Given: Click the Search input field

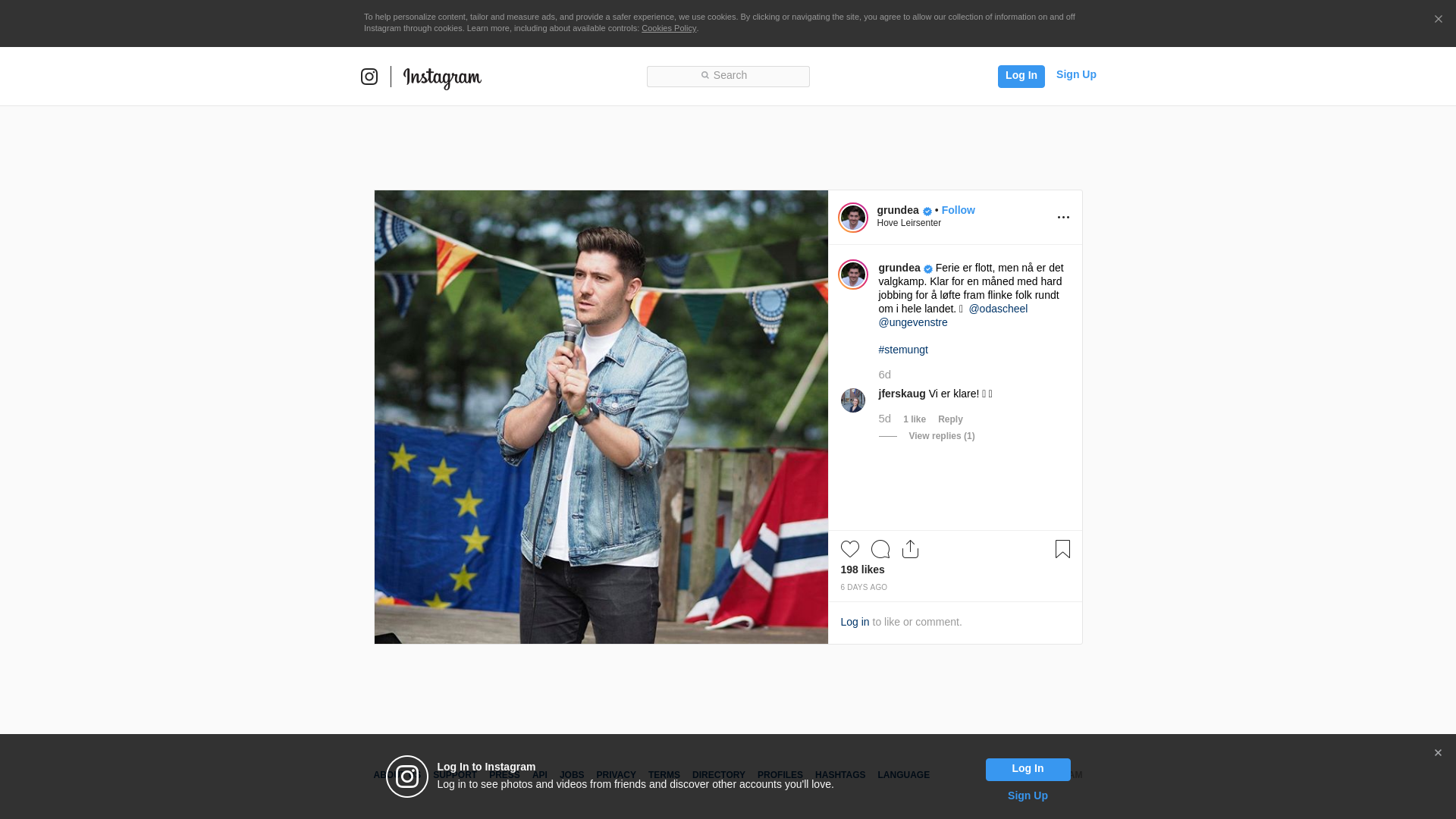Looking at the screenshot, I should (728, 76).
